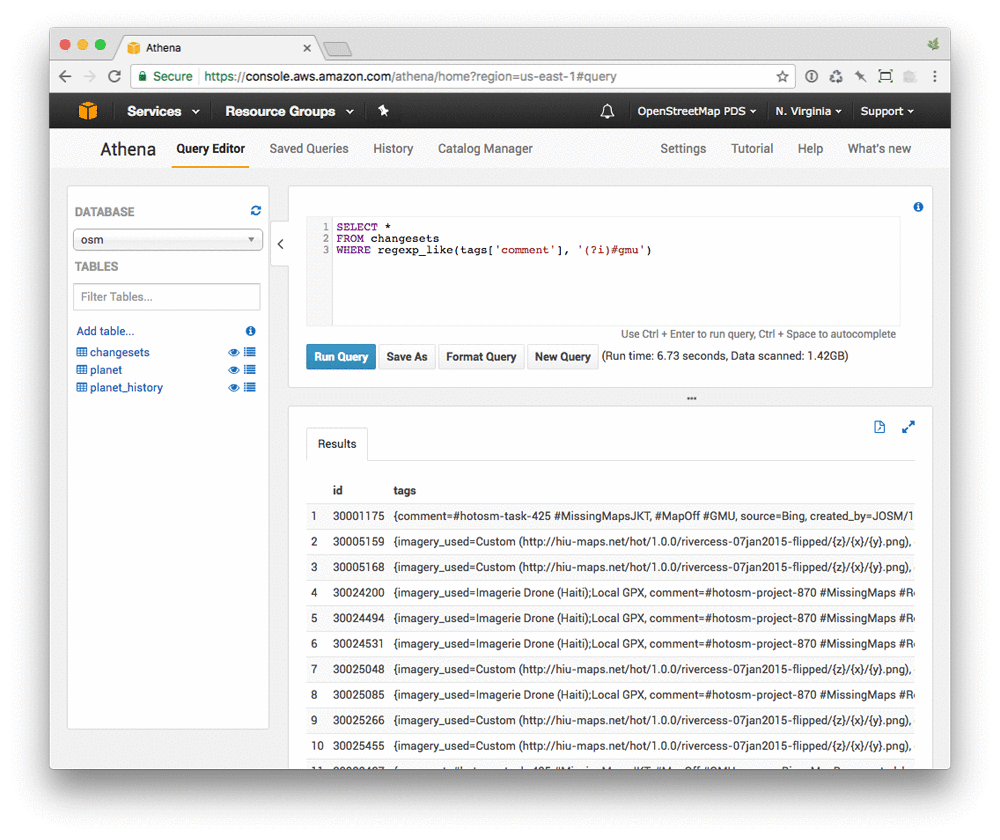Select result row with id 30001175
1000x840 pixels.
(x=610, y=516)
